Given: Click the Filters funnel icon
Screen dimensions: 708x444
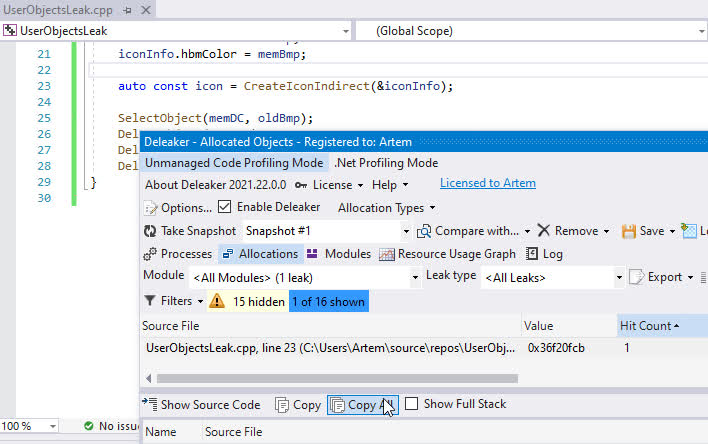Looking at the screenshot, I should 150,300.
